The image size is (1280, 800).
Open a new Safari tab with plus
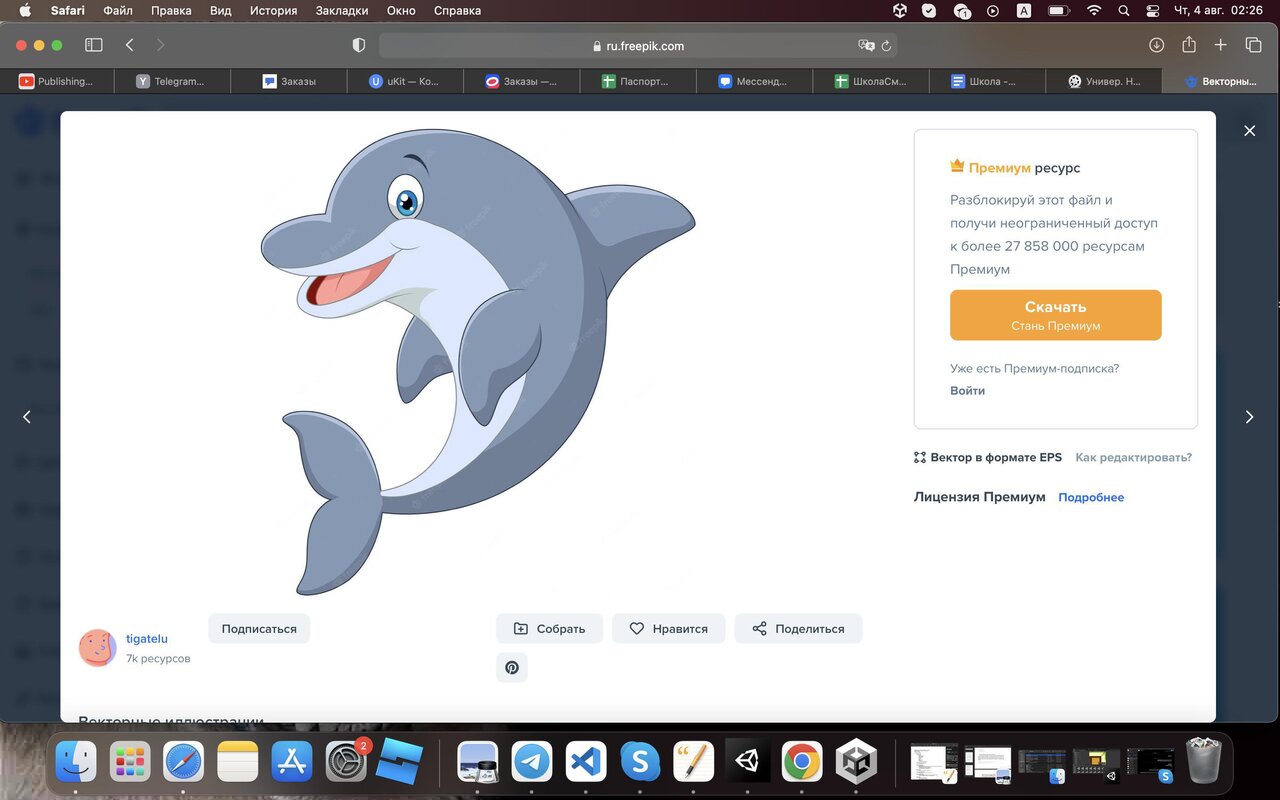(x=1221, y=45)
